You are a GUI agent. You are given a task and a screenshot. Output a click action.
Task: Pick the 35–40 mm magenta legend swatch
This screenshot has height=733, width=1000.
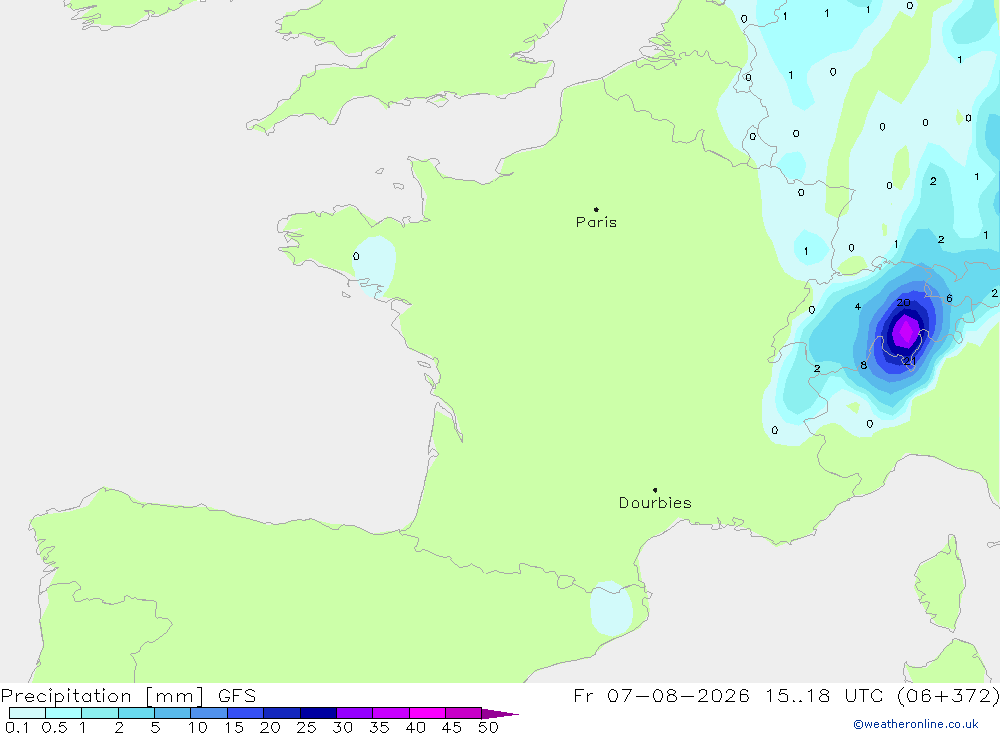pos(391,713)
